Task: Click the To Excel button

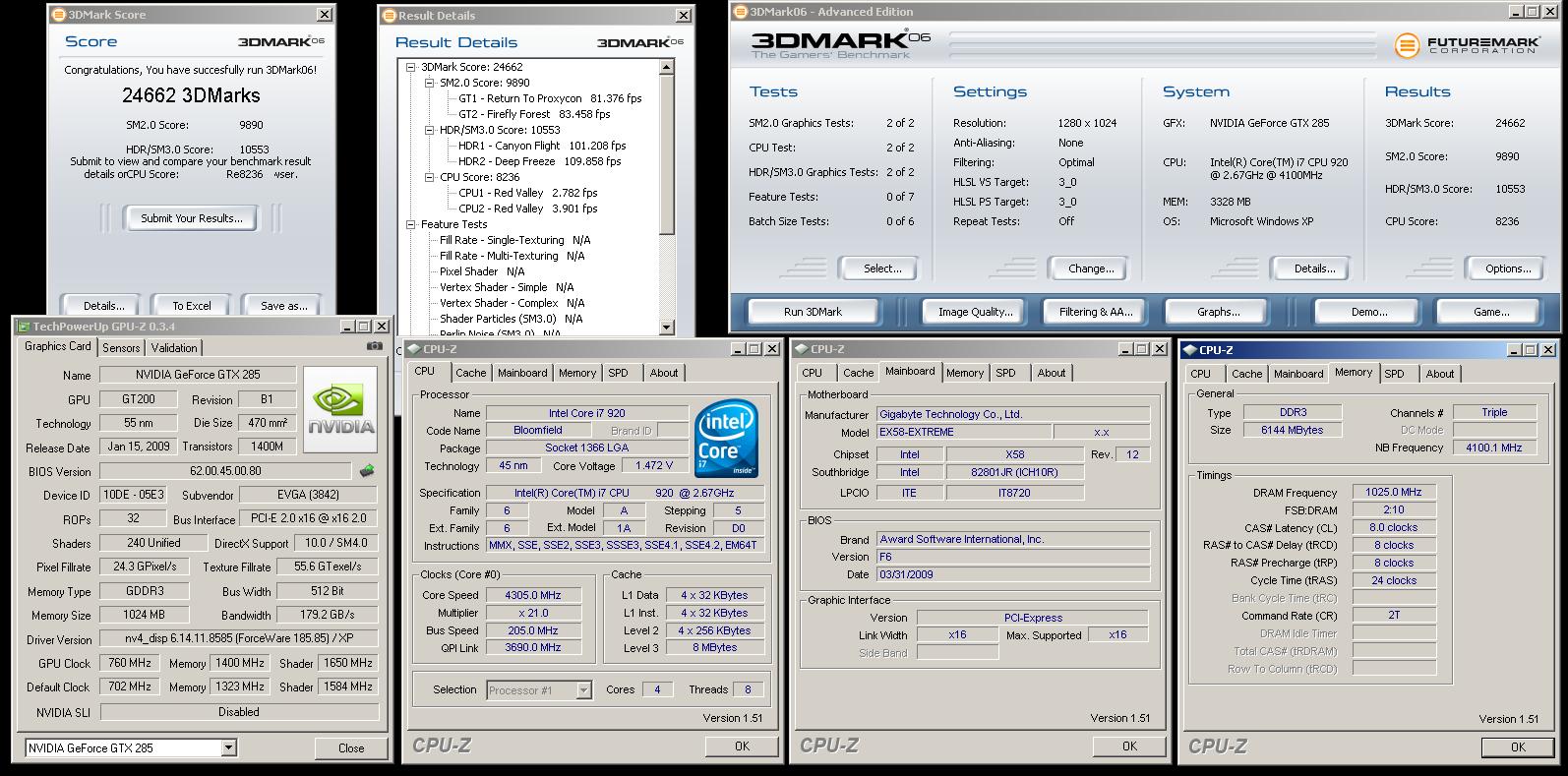Action: [x=192, y=306]
